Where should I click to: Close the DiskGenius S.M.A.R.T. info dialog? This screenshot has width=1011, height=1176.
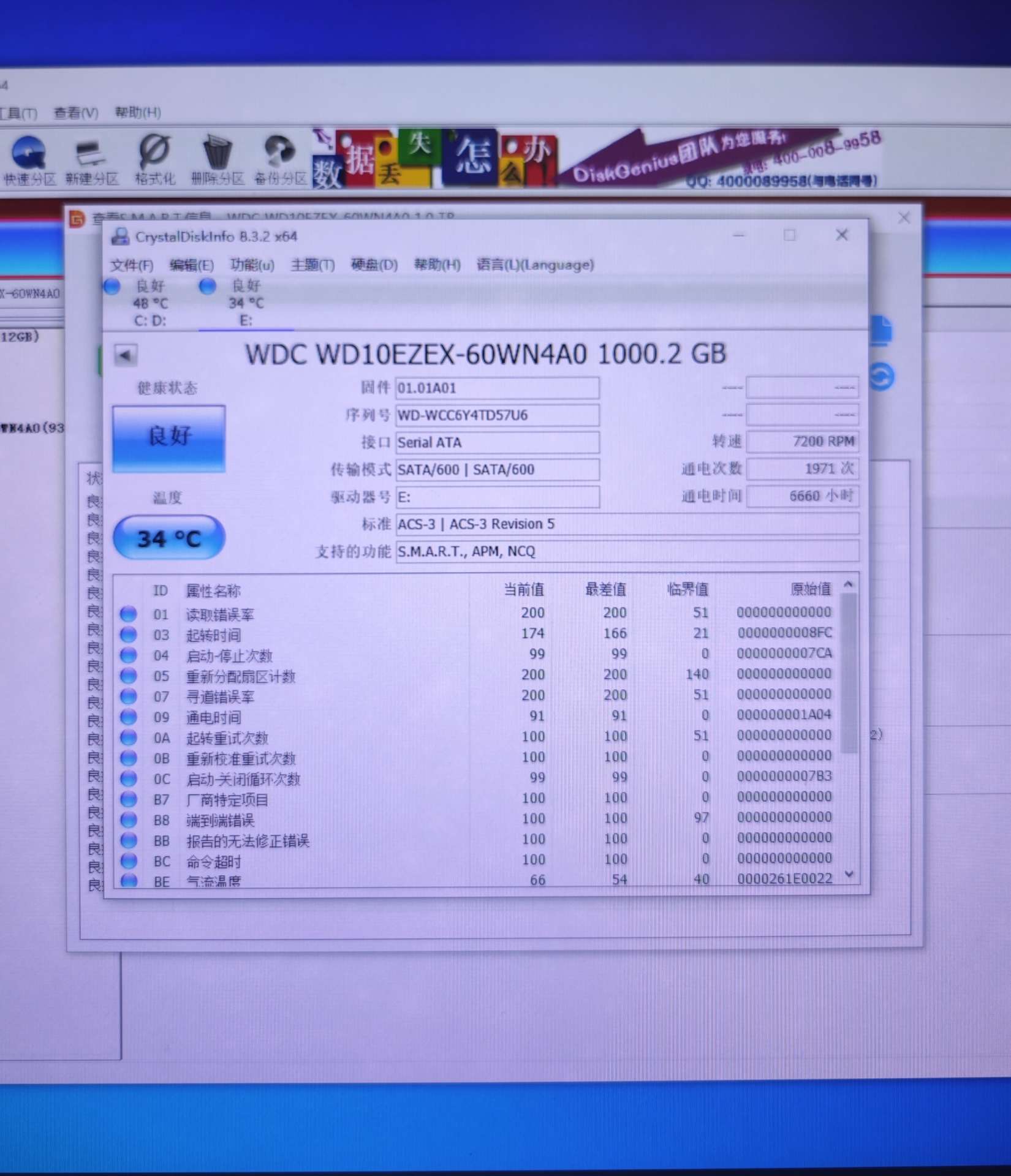(904, 217)
